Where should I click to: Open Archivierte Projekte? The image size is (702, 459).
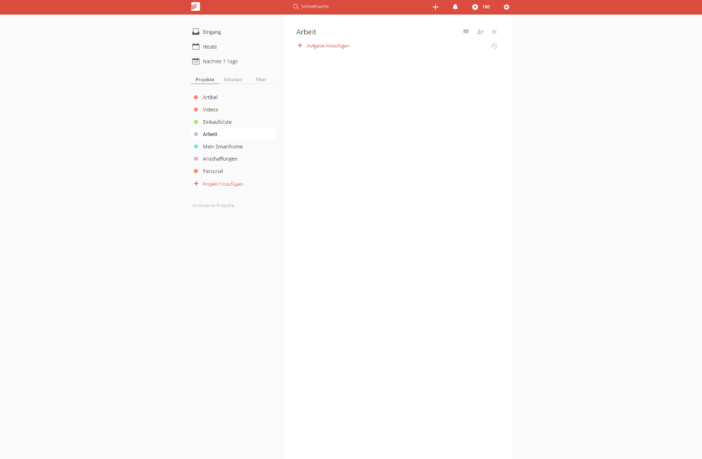(x=213, y=205)
